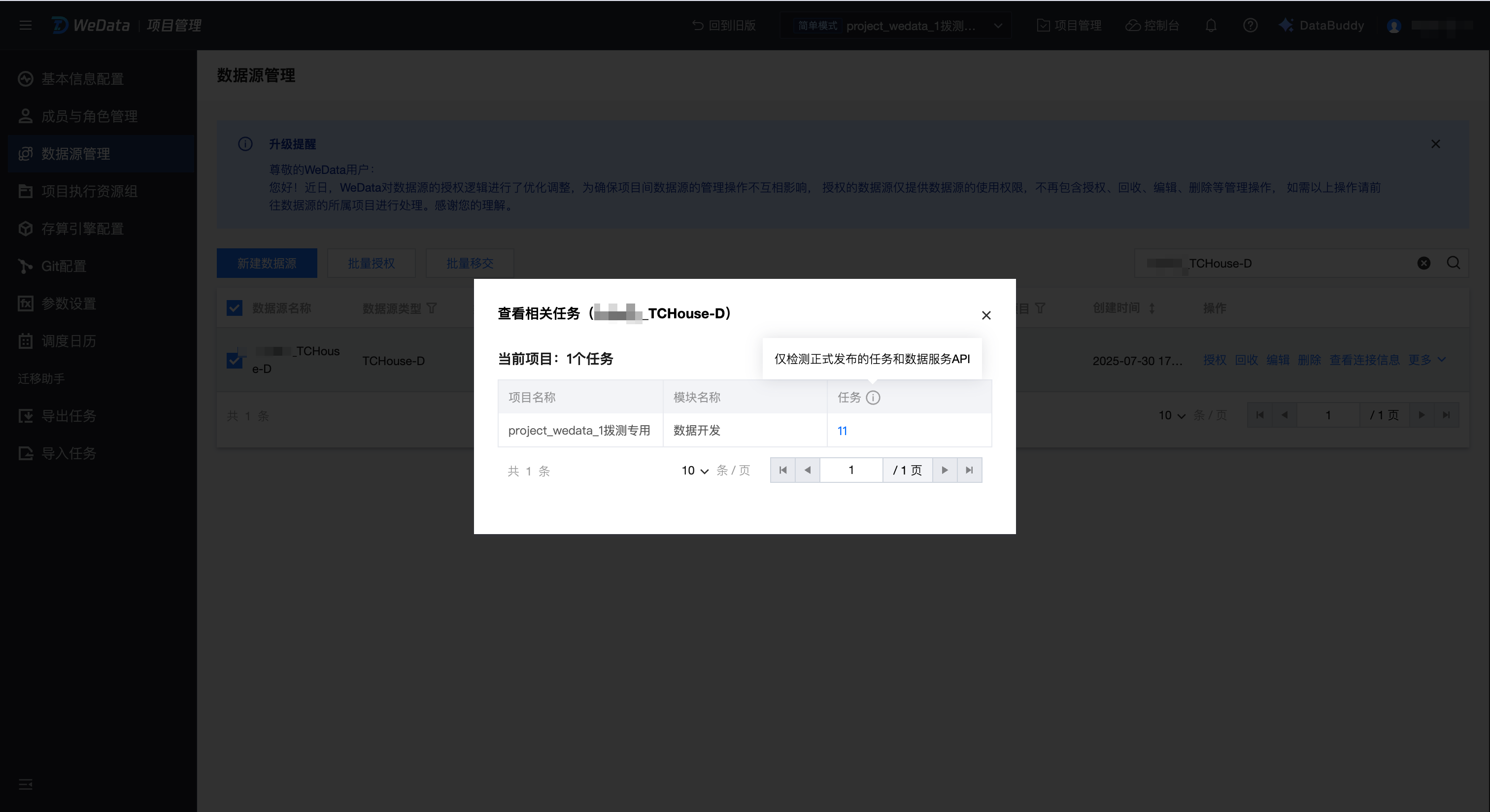1490x812 pixels.
Task: Open the project selector dropdown
Action: (x=998, y=26)
